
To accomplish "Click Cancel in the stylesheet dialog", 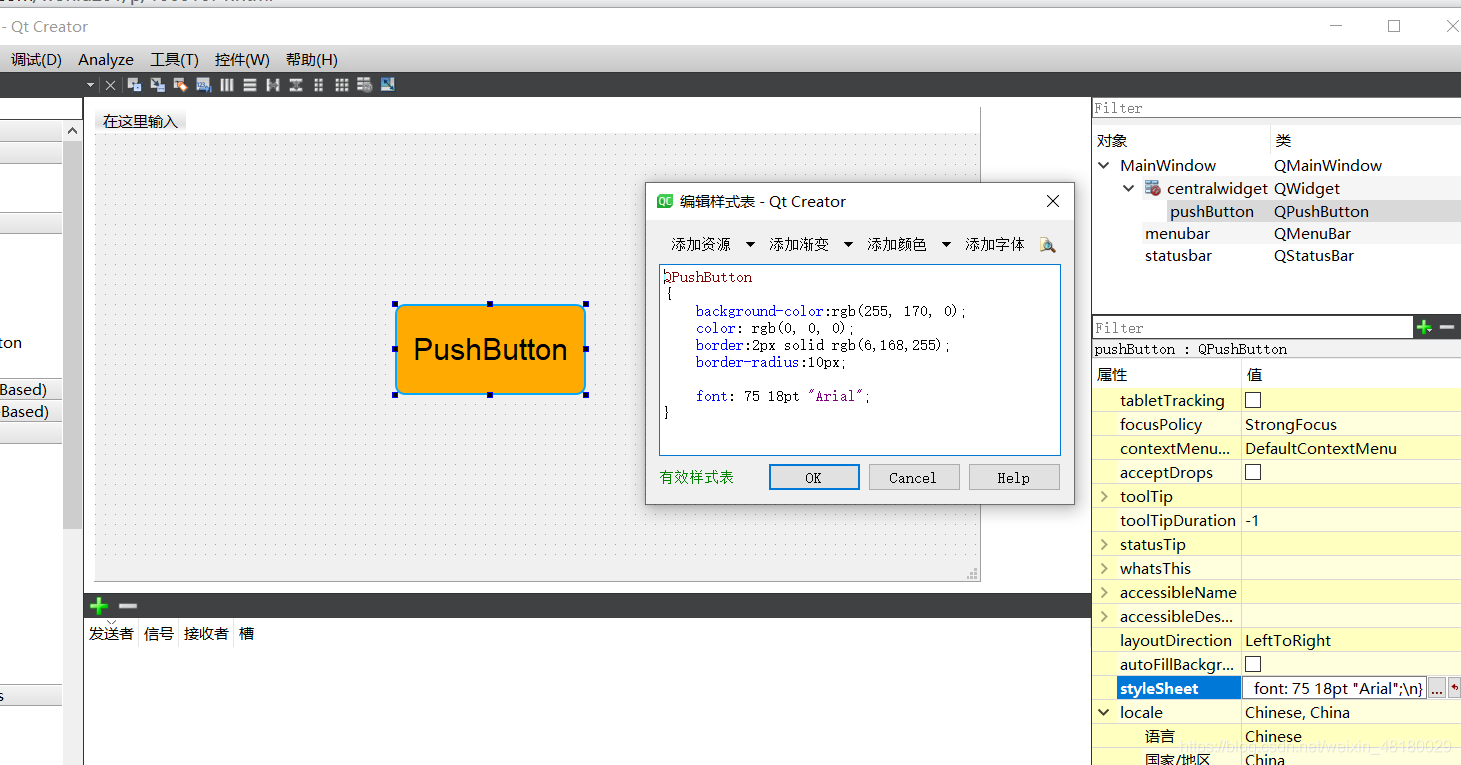I will tap(914, 477).
